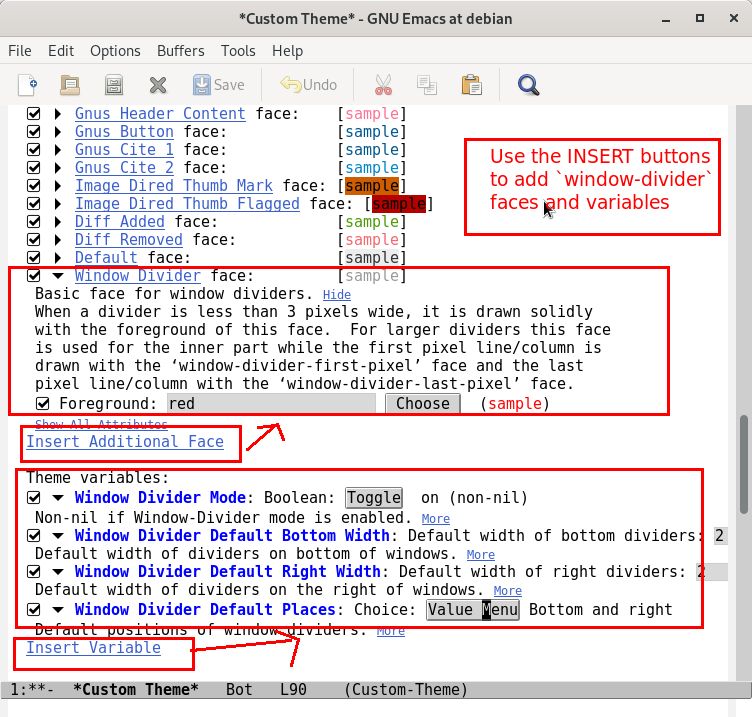Open a file with the folder toolbar icon

(70, 85)
